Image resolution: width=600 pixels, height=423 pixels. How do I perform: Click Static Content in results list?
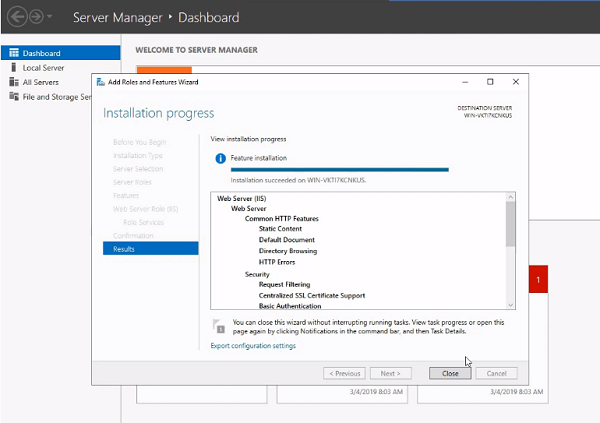280,229
